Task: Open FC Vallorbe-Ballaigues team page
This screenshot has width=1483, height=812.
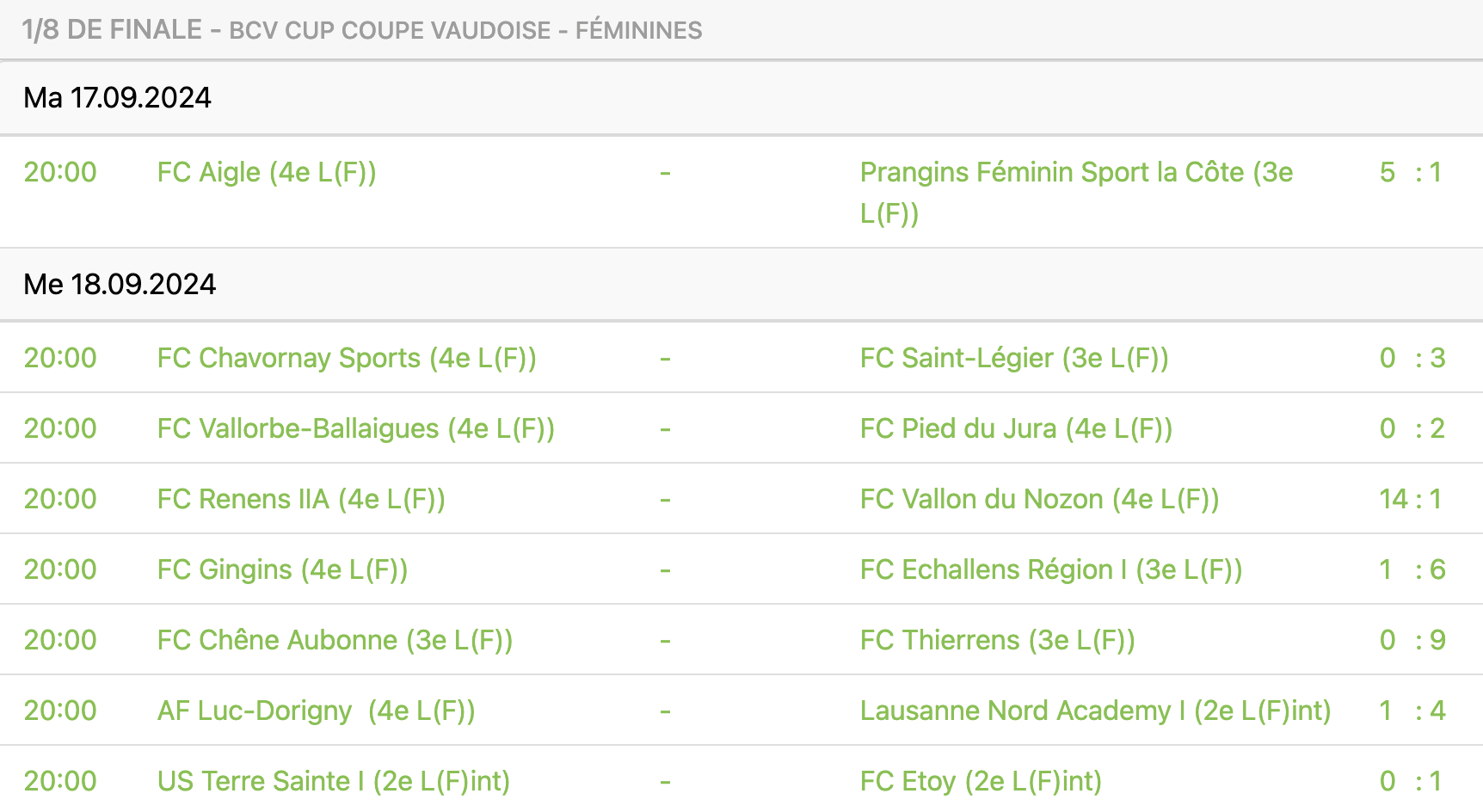Action: click(x=356, y=428)
